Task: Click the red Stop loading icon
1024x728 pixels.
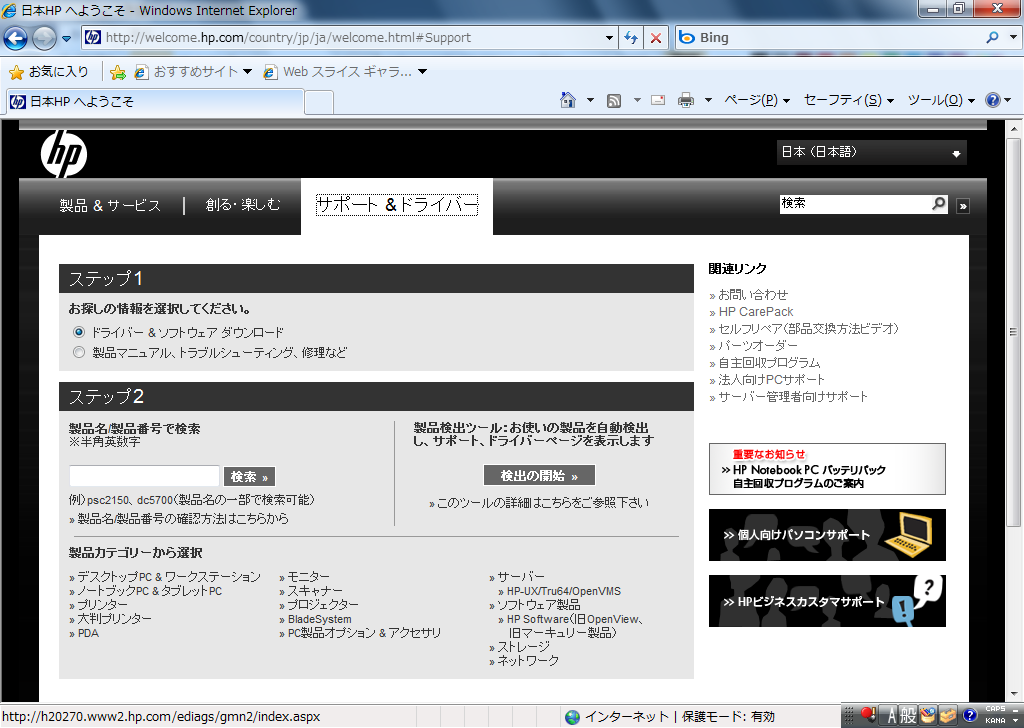Action: [656, 38]
